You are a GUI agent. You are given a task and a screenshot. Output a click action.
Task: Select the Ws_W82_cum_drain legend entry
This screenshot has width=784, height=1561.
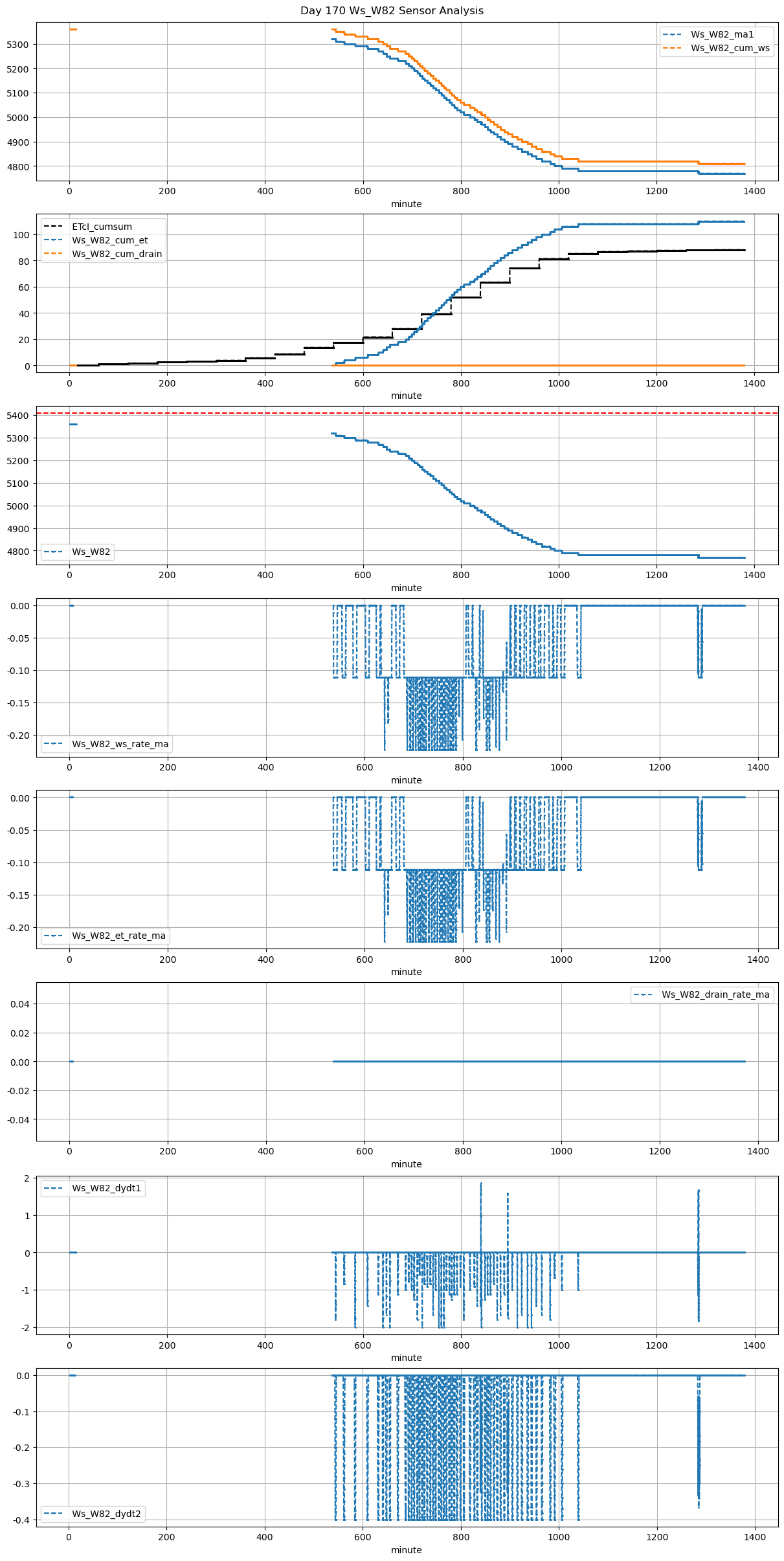point(117,254)
